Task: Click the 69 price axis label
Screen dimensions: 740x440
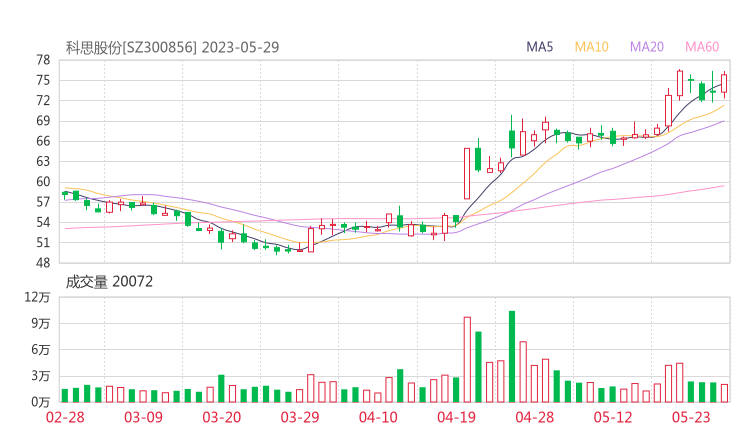Action: coord(43,121)
